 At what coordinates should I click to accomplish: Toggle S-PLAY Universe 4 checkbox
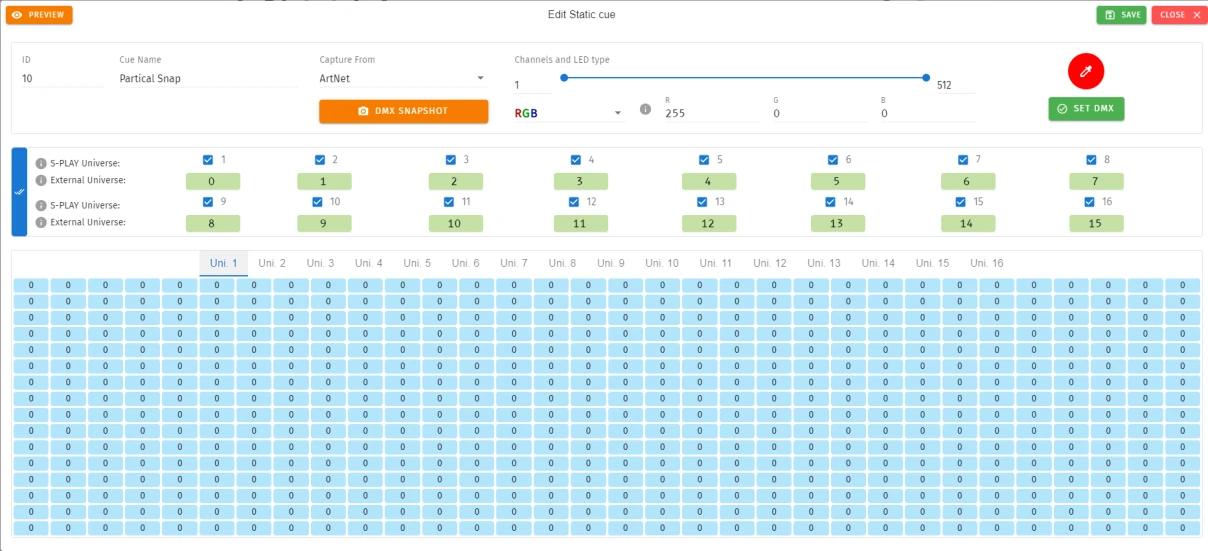click(576, 160)
